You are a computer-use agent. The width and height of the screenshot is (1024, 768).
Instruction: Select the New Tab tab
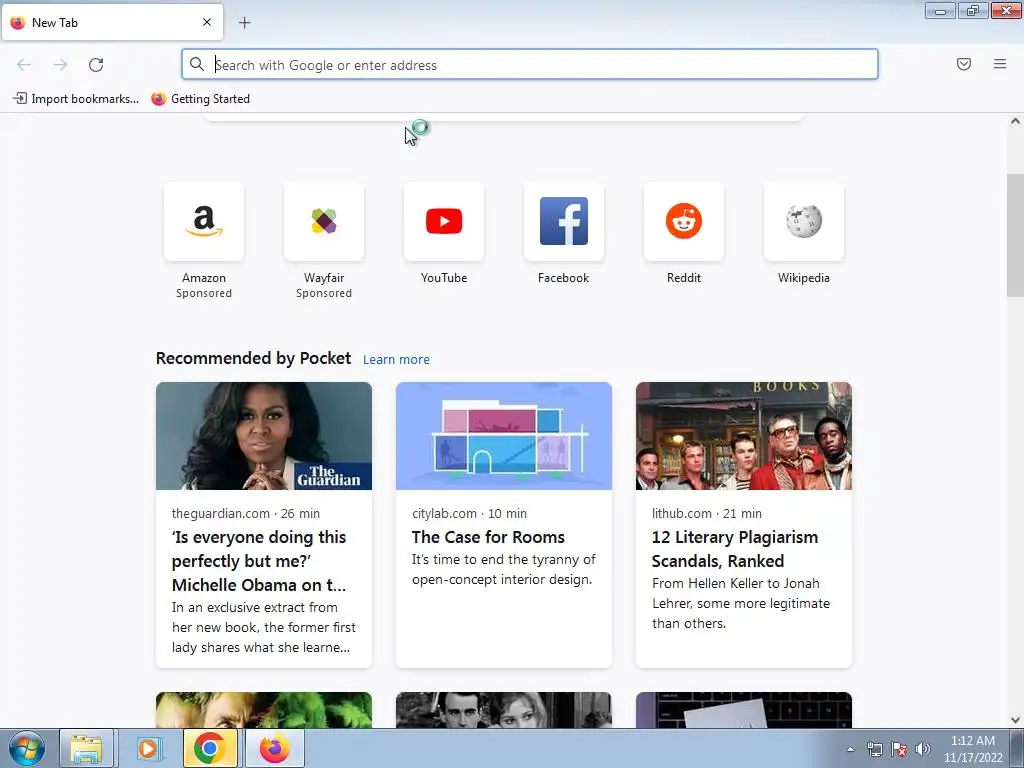click(x=112, y=22)
